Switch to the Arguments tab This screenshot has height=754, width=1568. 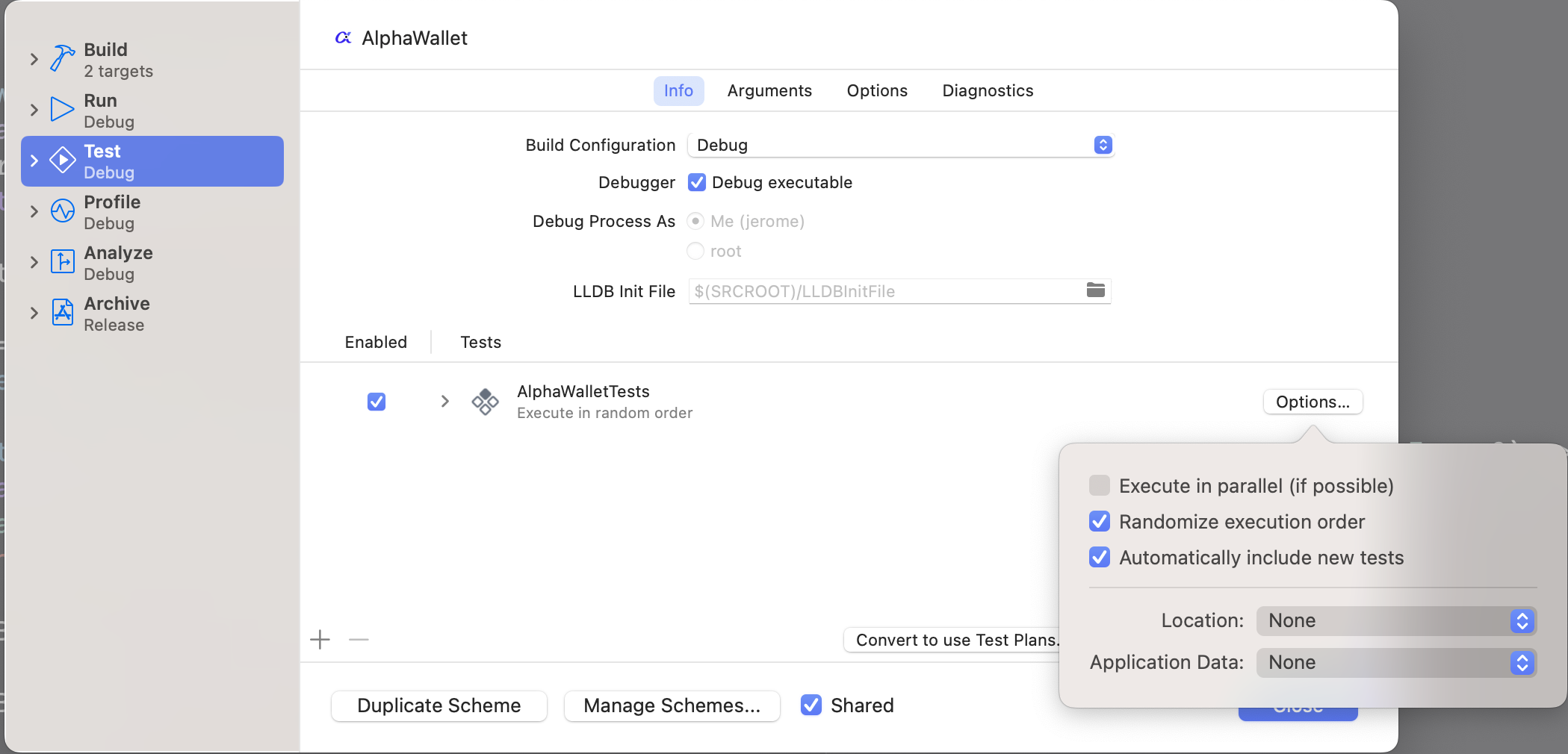point(769,91)
